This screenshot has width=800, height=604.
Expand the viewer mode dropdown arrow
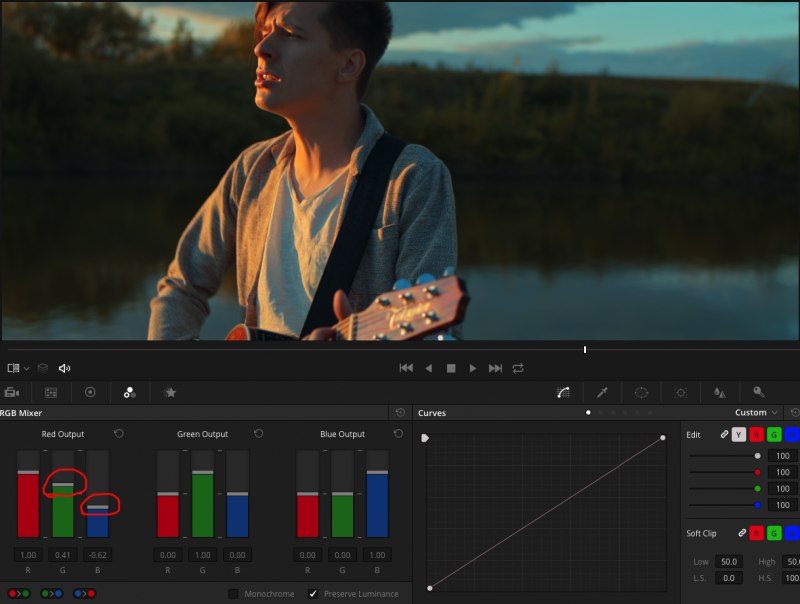click(27, 368)
